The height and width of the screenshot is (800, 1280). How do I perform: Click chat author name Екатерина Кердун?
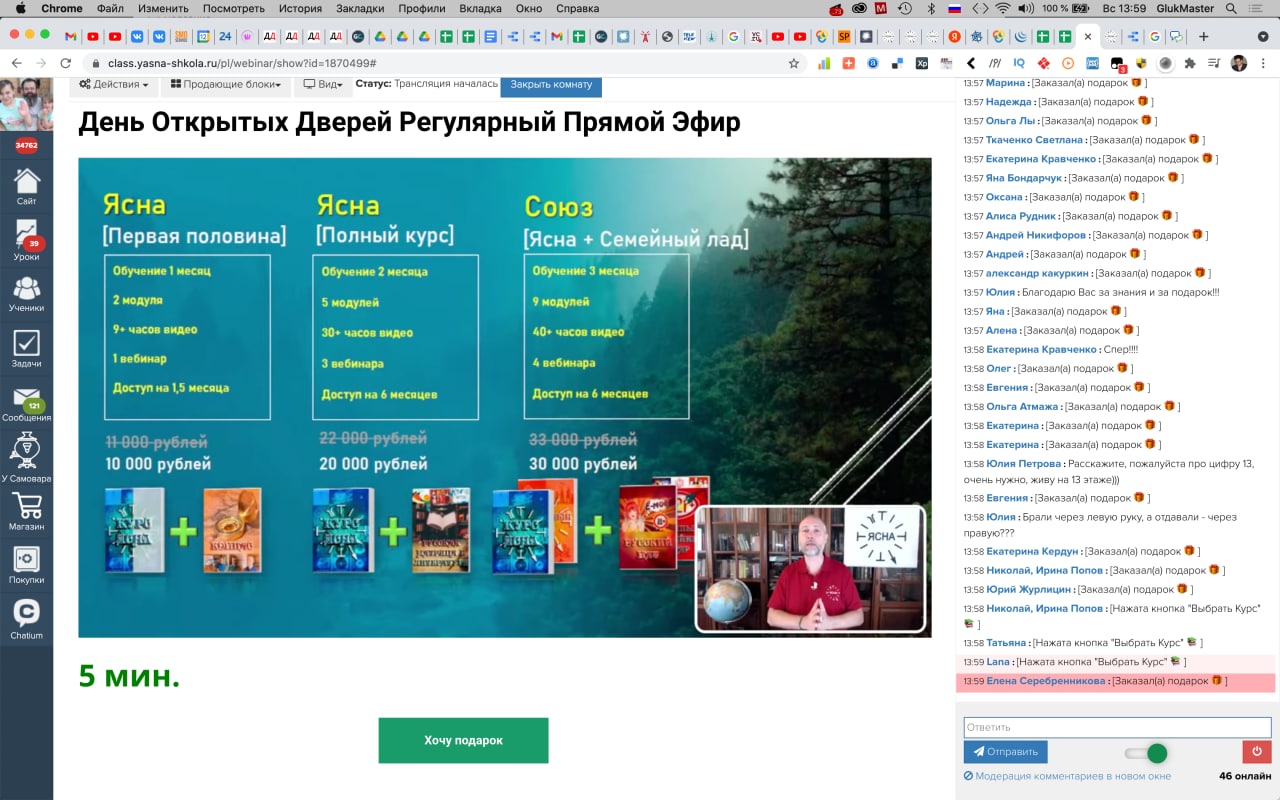click(1032, 551)
